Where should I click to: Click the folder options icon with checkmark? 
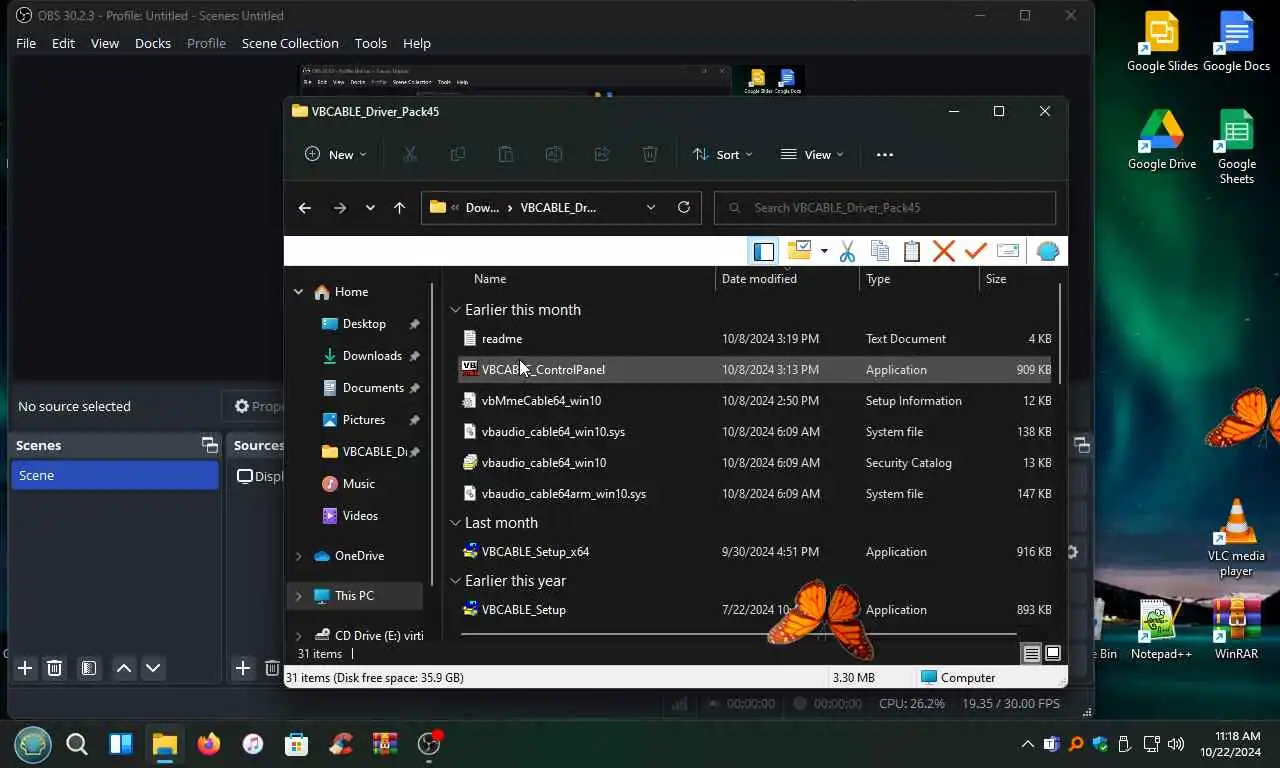pyautogui.click(x=799, y=250)
